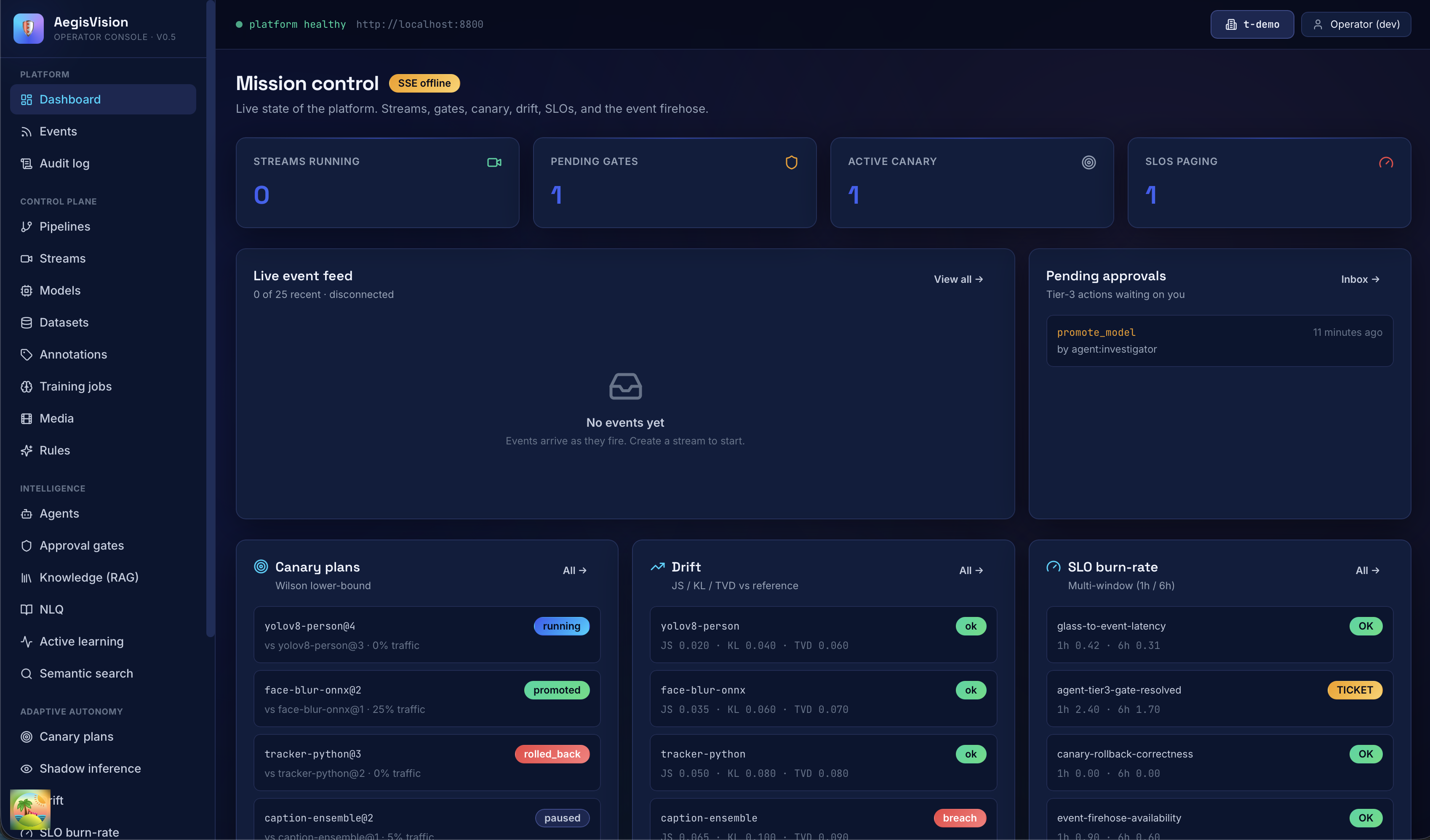Click the inbox icon in the empty event feed

click(x=625, y=386)
